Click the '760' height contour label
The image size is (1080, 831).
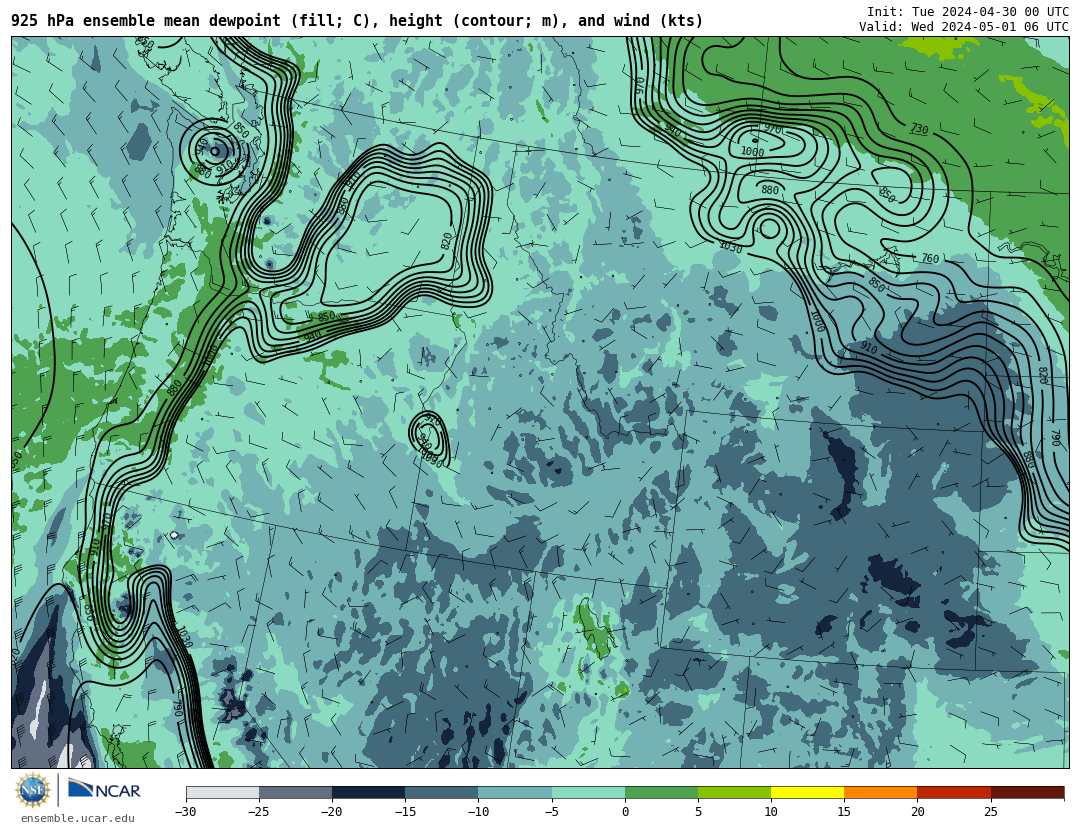930,258
